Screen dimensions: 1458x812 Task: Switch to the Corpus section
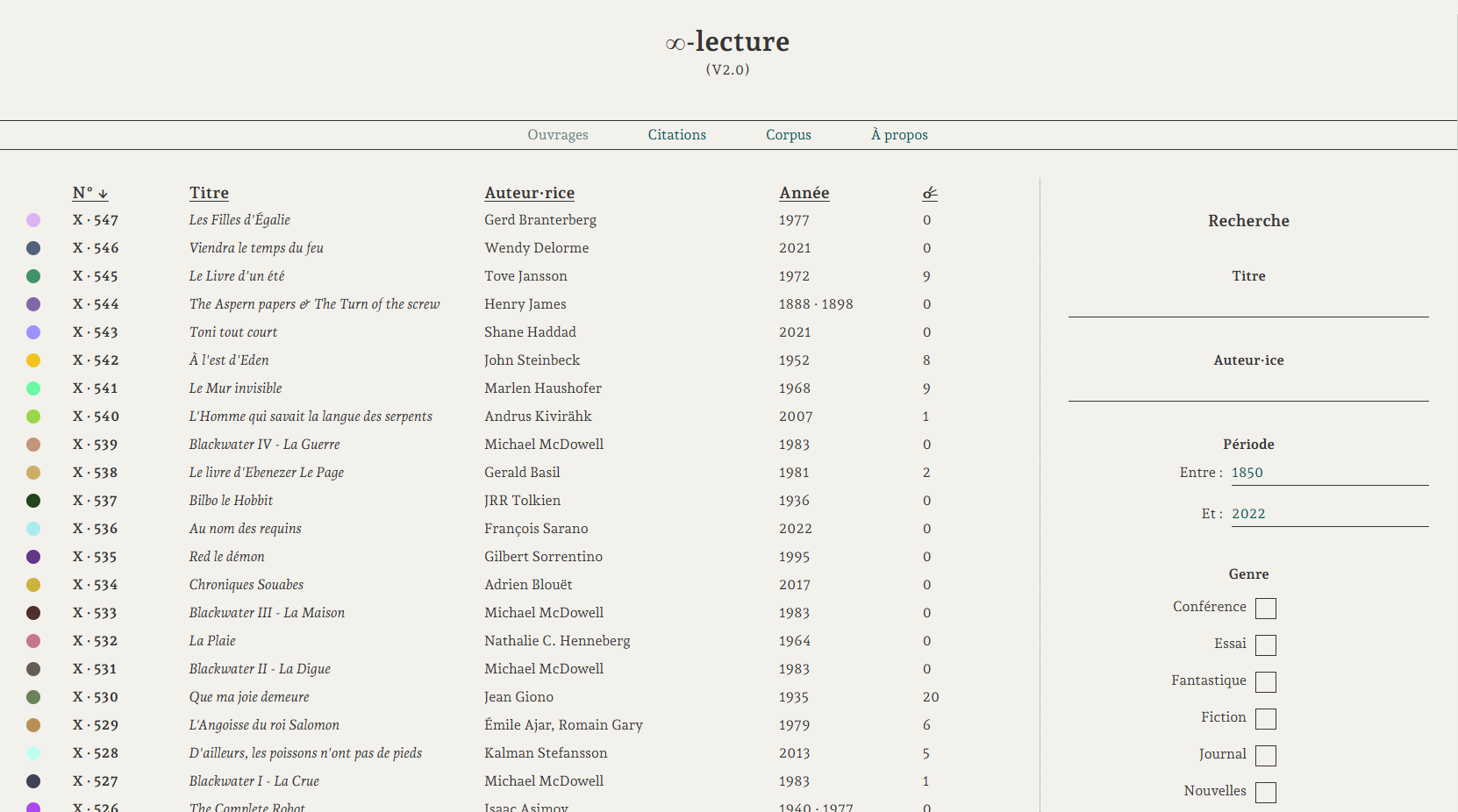click(788, 134)
